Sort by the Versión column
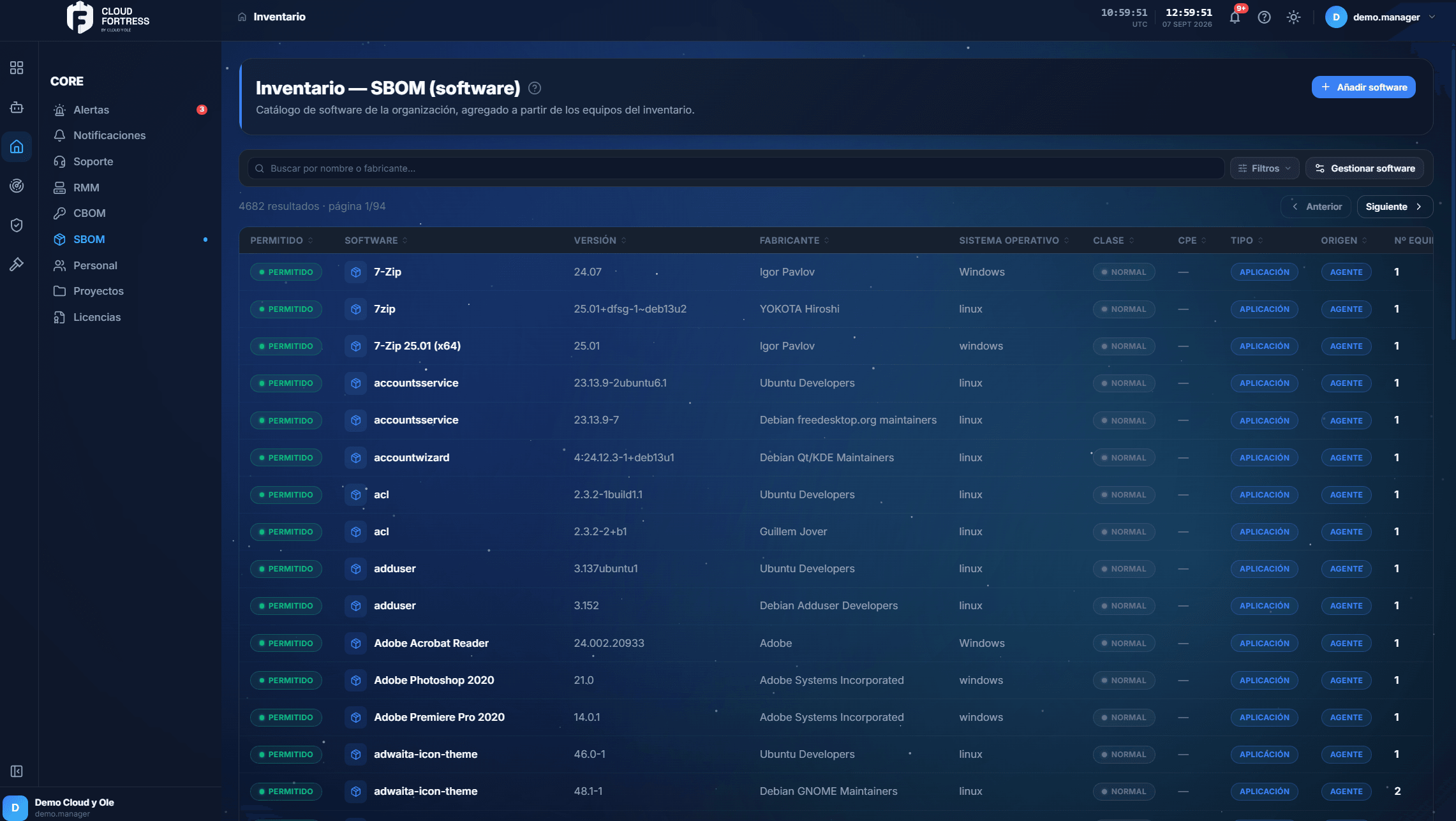 point(600,240)
